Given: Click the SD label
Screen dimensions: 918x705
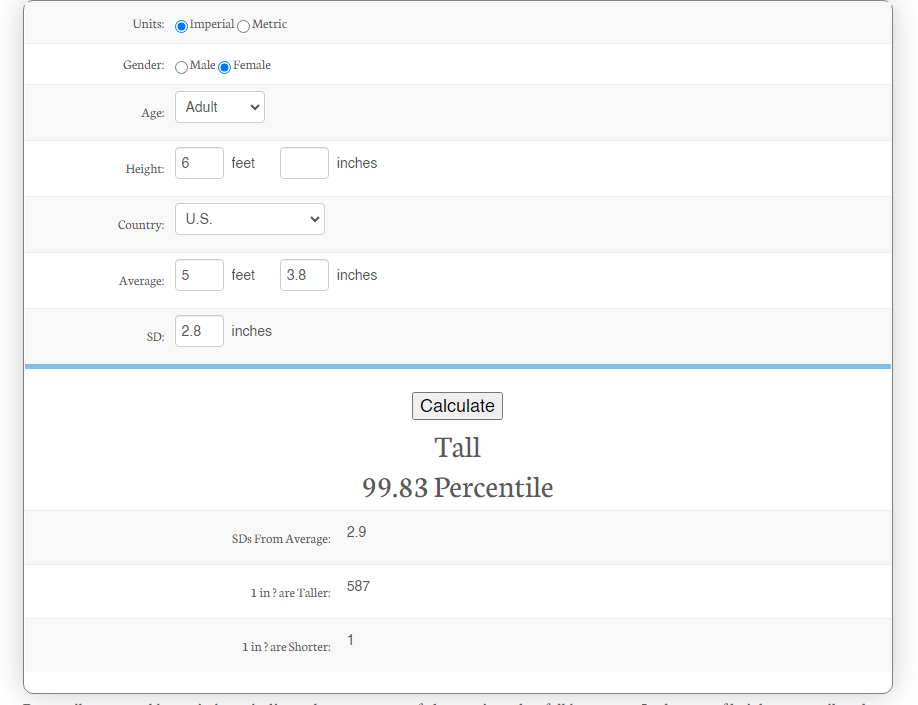Looking at the screenshot, I should click(155, 337).
